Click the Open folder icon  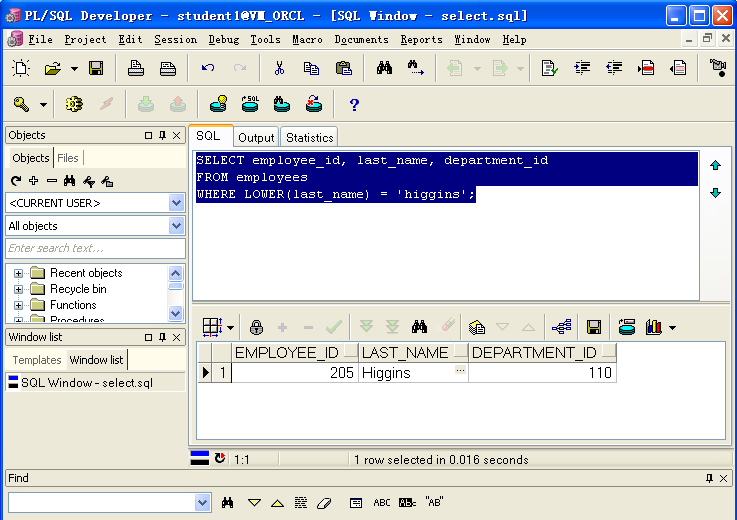(x=53, y=68)
